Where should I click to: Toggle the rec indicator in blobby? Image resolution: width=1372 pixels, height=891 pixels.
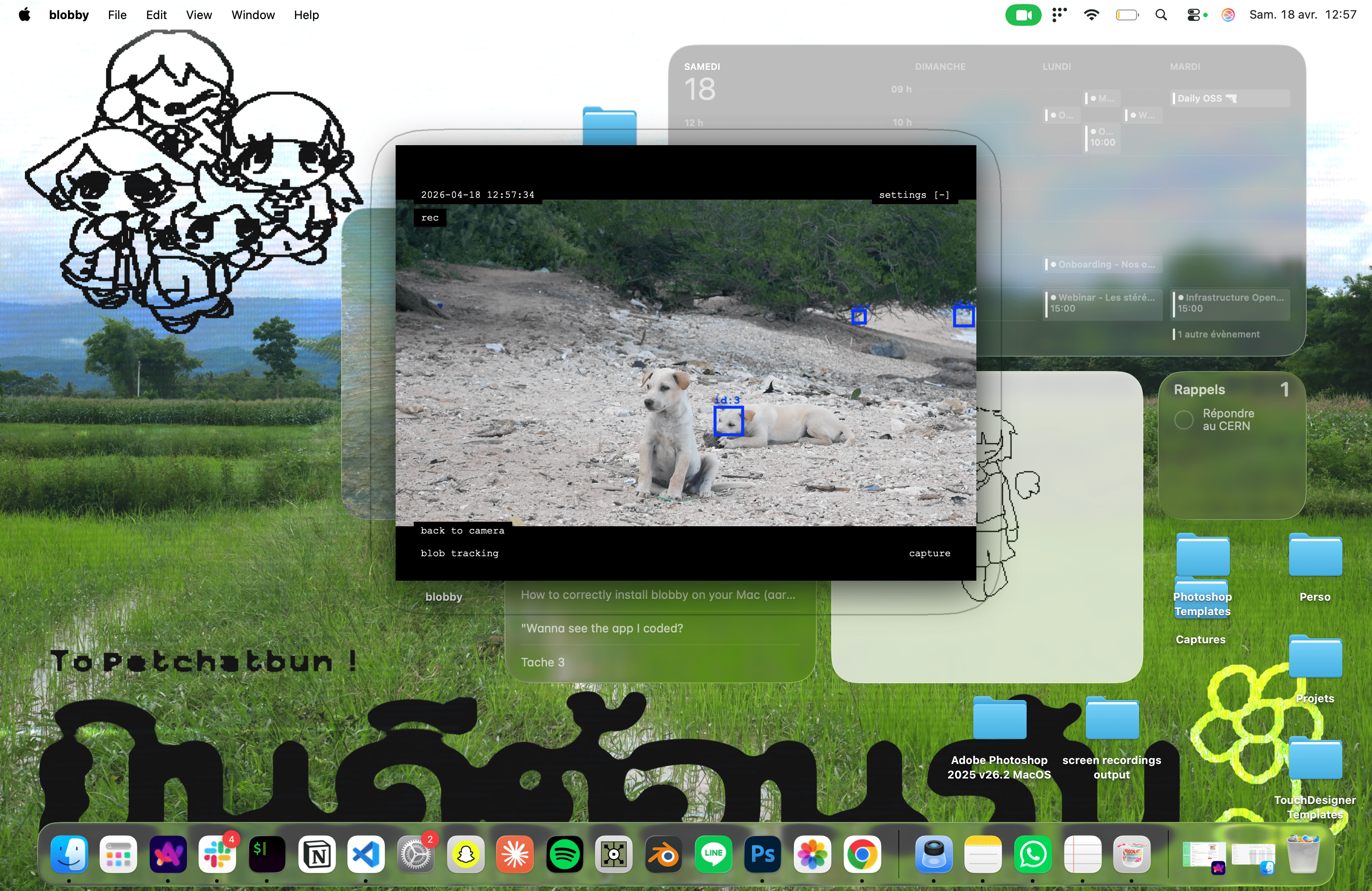click(430, 218)
